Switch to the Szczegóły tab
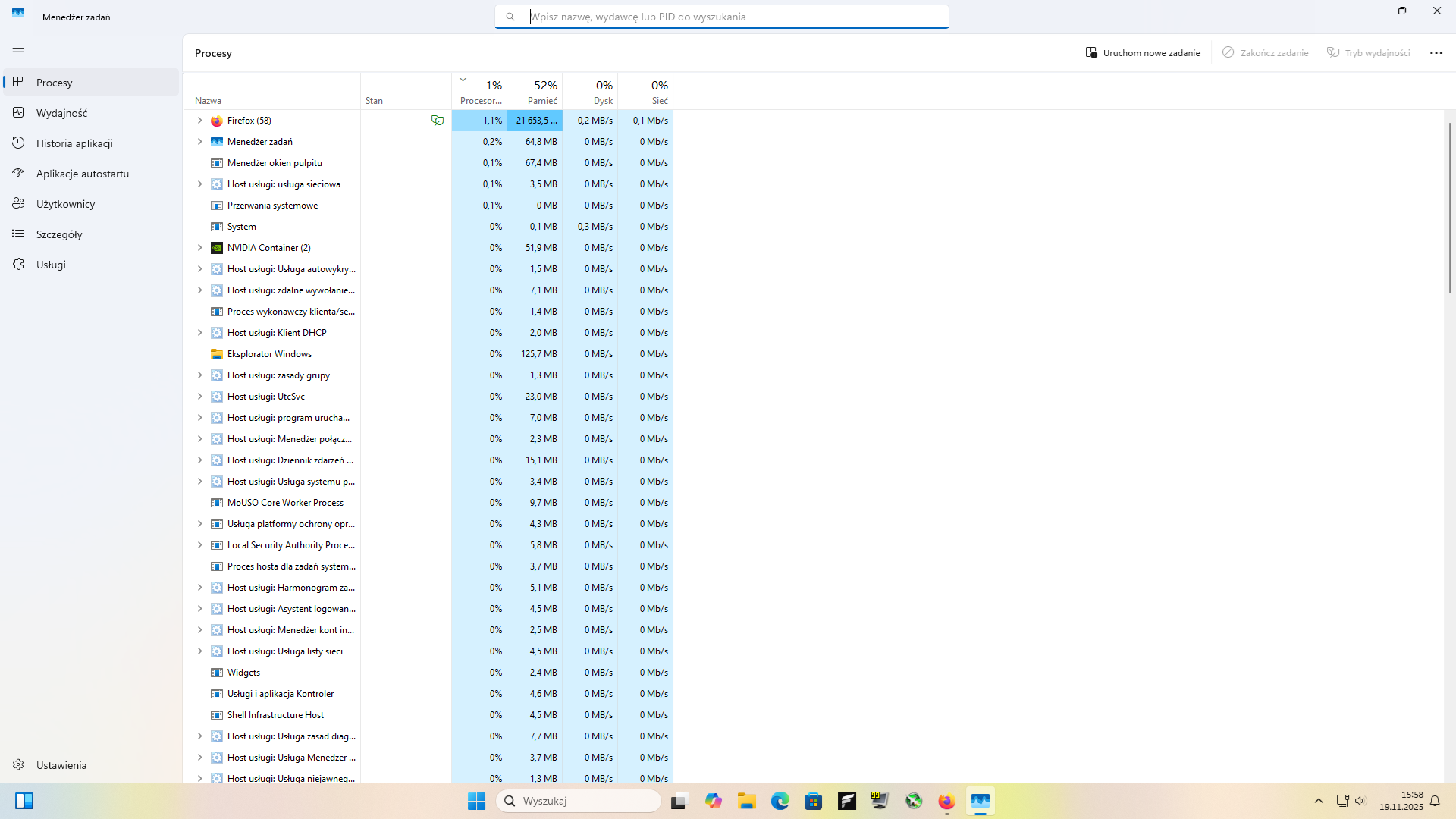This screenshot has height=819, width=1456. tap(59, 234)
